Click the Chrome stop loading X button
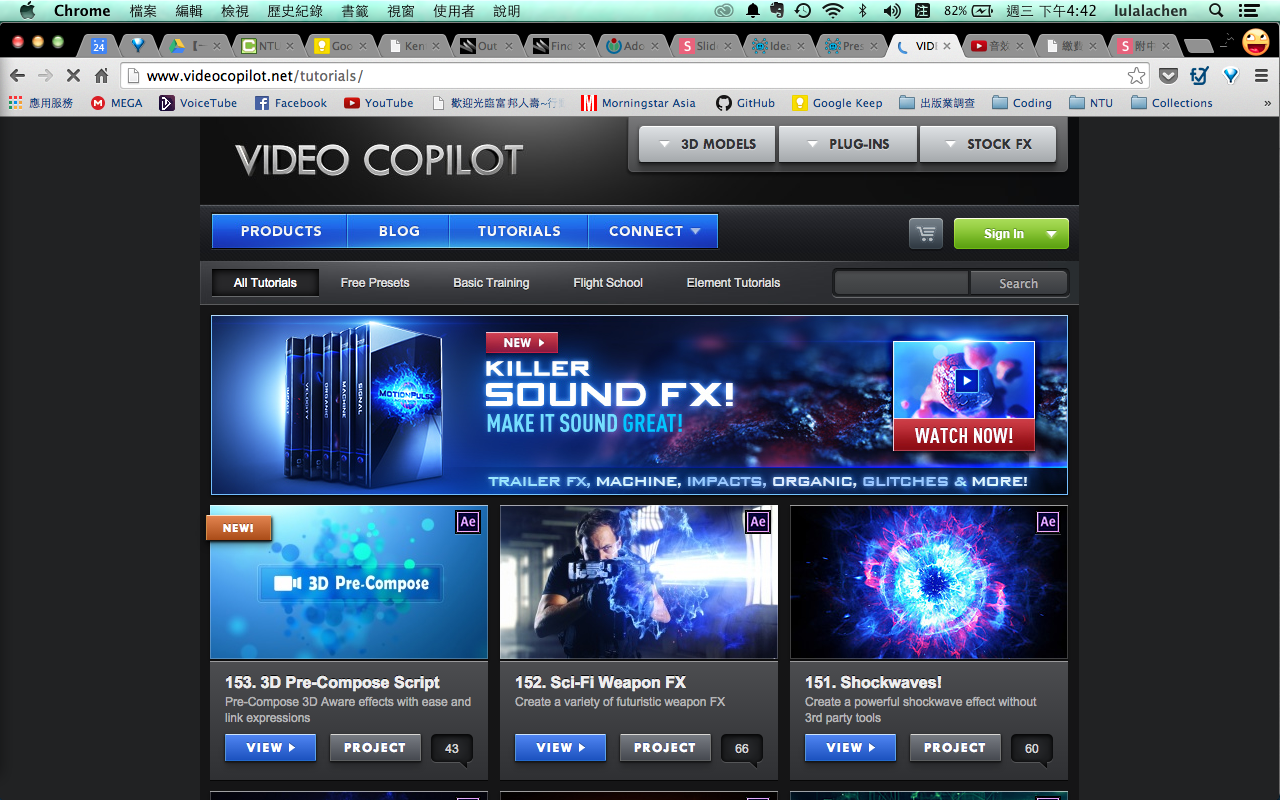 coord(73,76)
